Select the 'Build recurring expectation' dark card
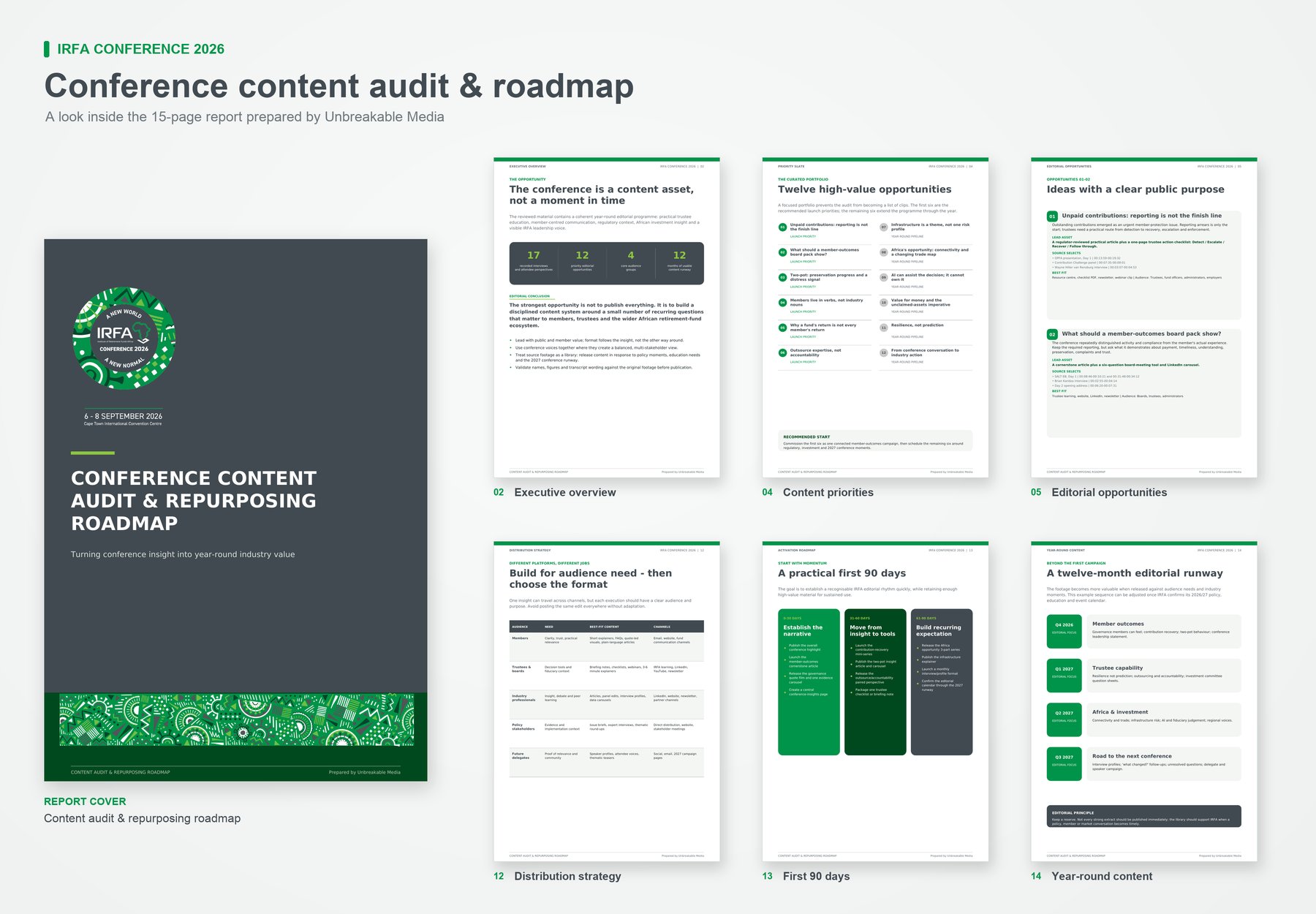This screenshot has height=914, width=1316. (x=942, y=682)
